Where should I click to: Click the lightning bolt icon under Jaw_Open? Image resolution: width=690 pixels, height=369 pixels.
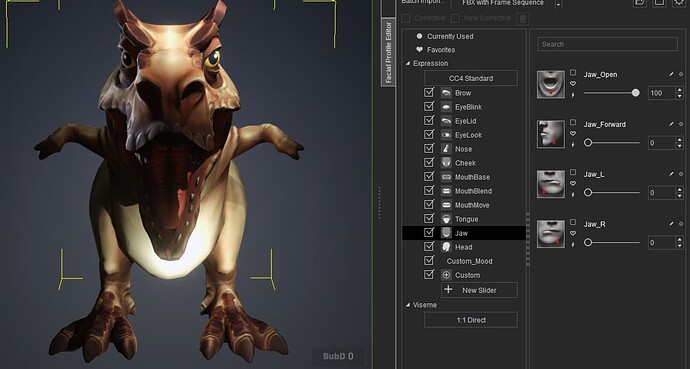573,95
